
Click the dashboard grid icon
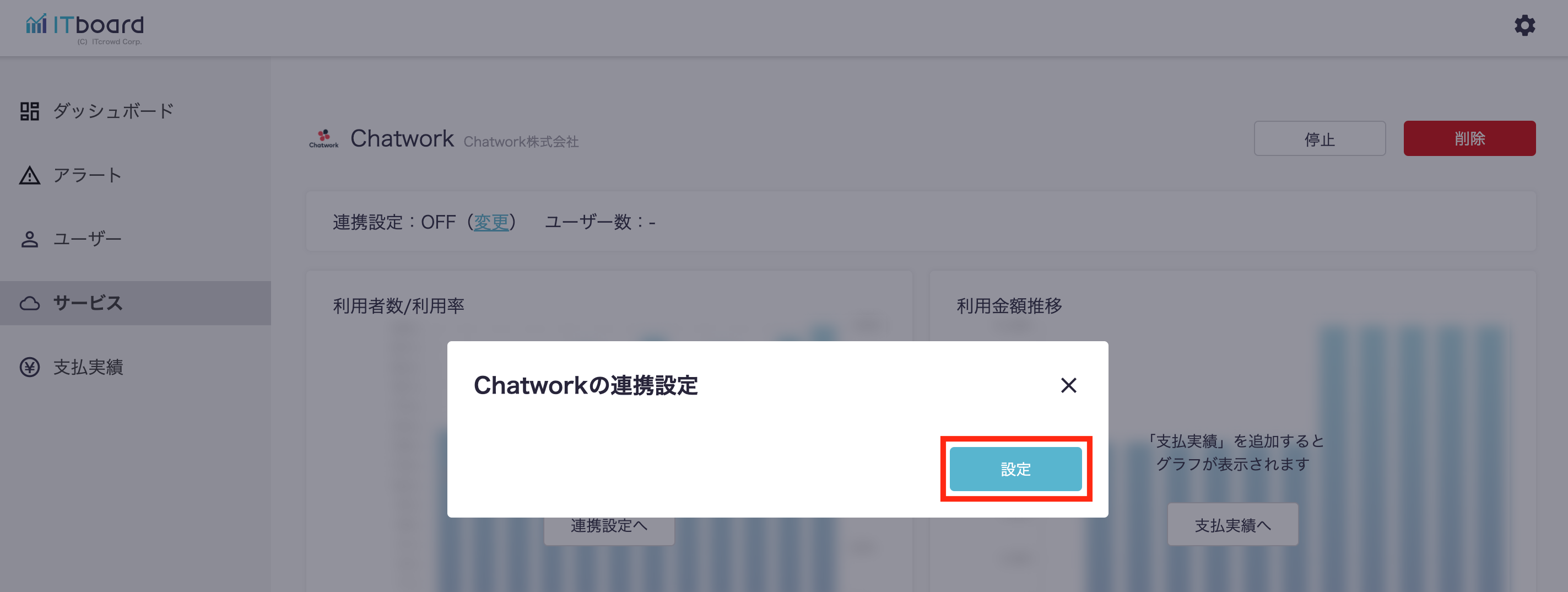[x=29, y=111]
